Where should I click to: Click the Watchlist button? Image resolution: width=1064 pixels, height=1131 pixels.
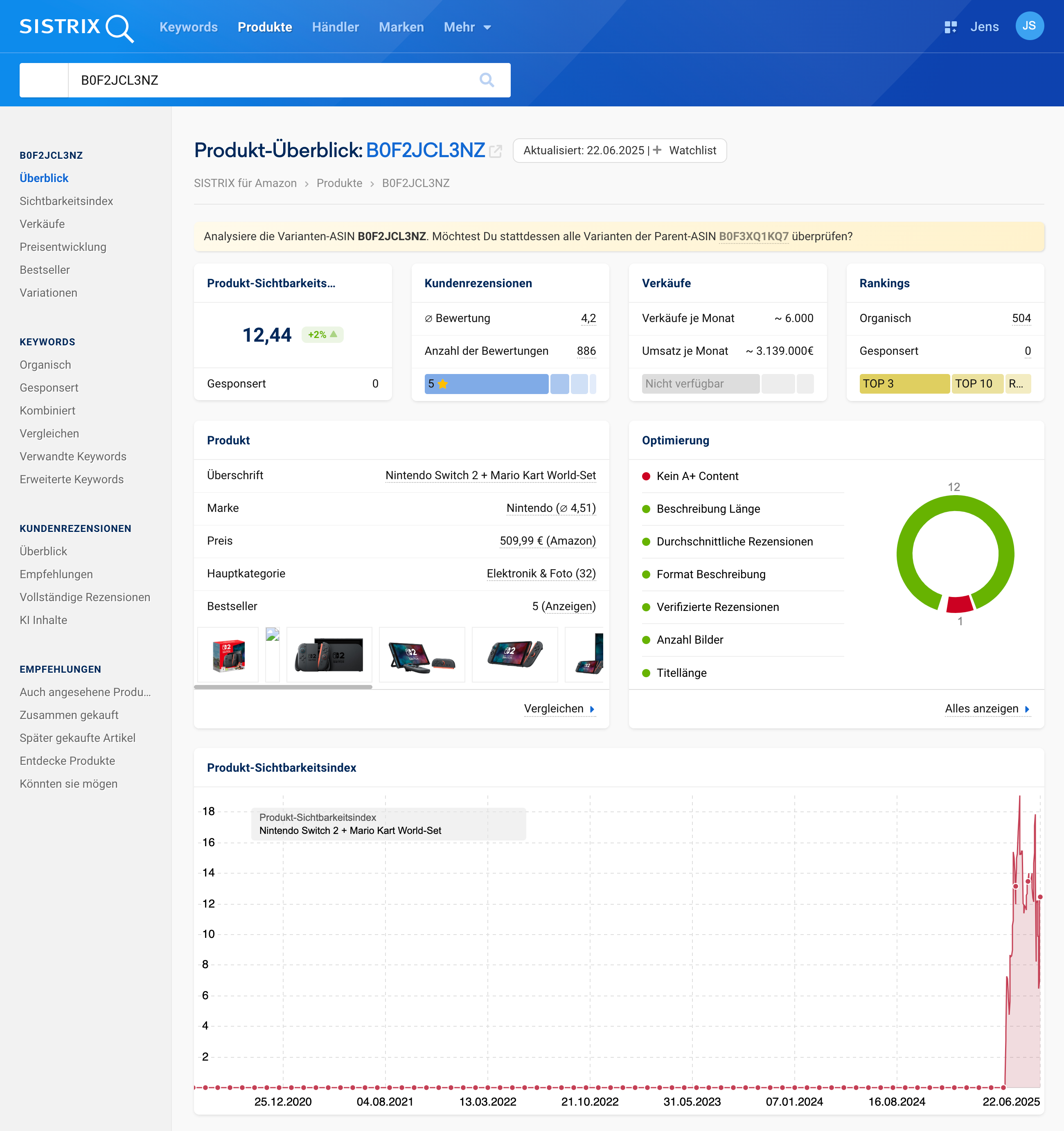tap(692, 150)
